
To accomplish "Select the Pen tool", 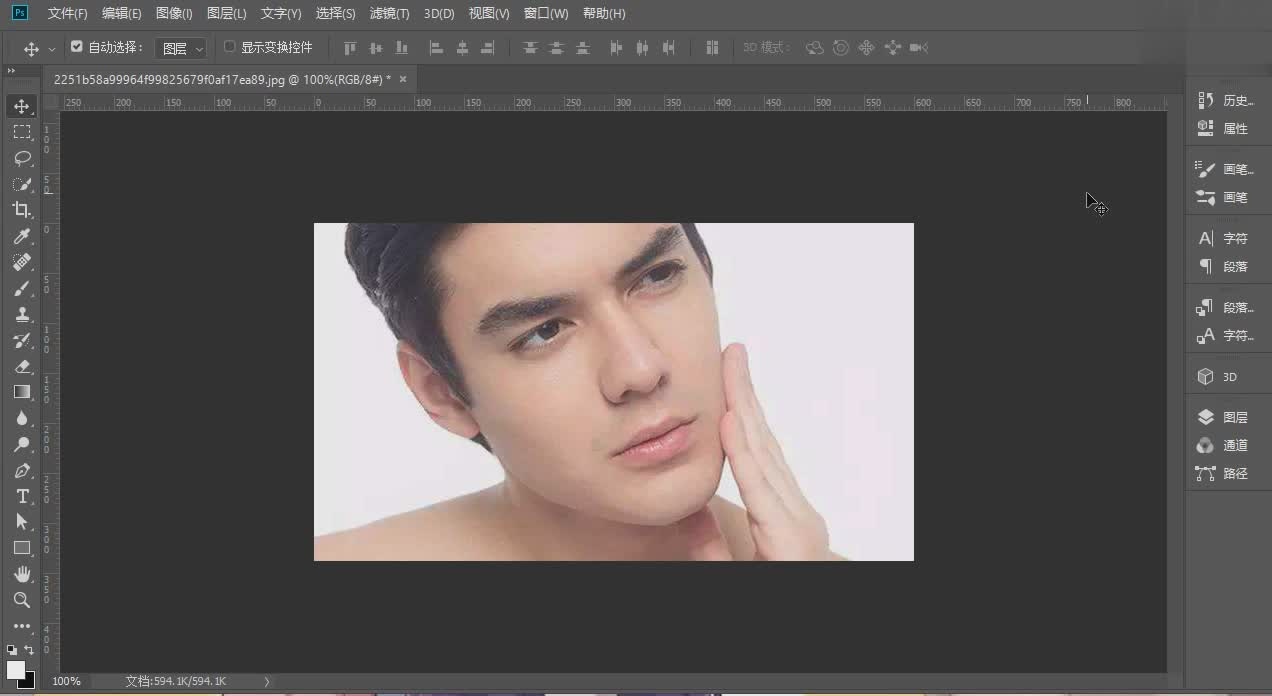I will point(22,470).
